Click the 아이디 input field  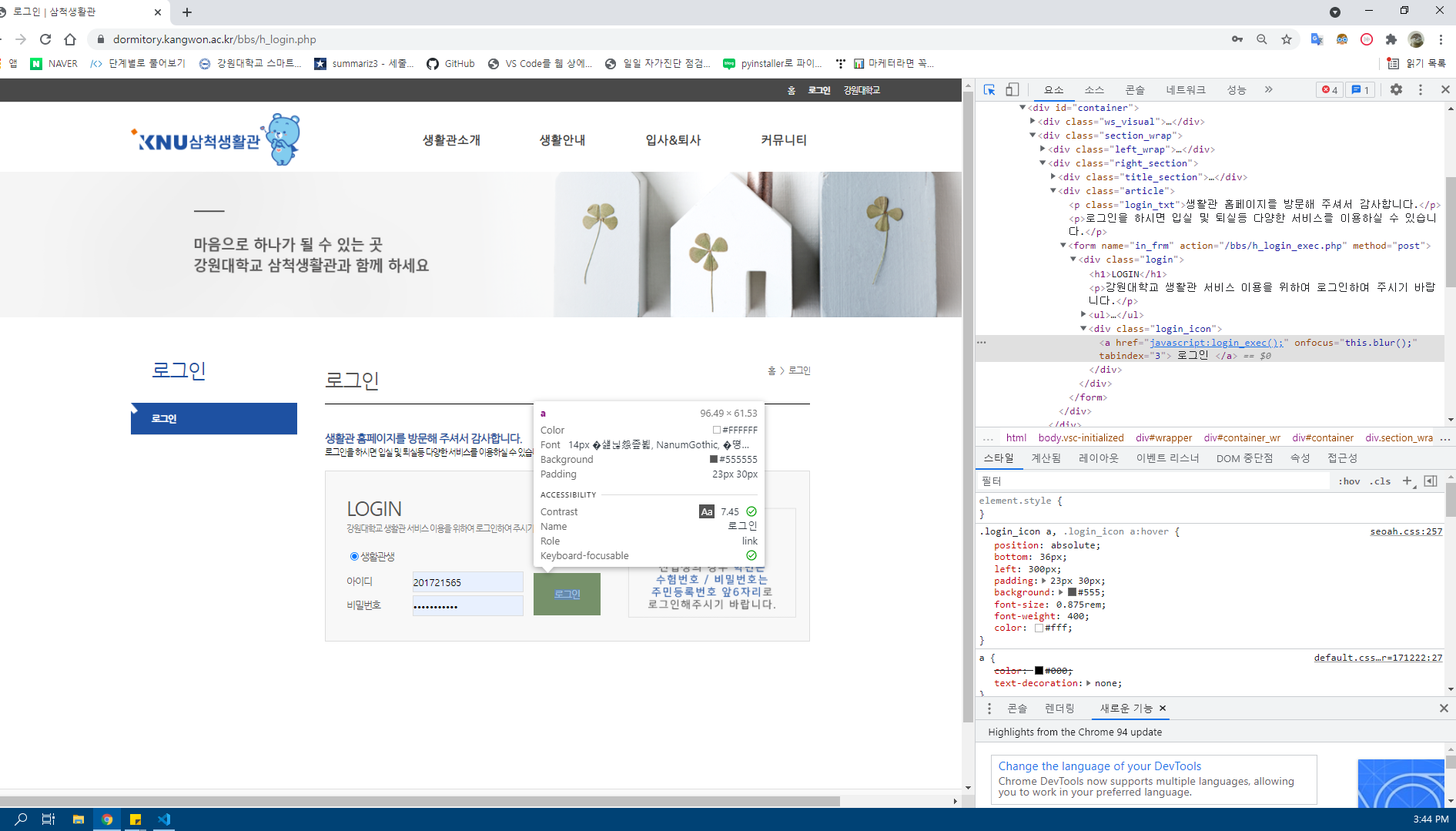click(x=467, y=582)
